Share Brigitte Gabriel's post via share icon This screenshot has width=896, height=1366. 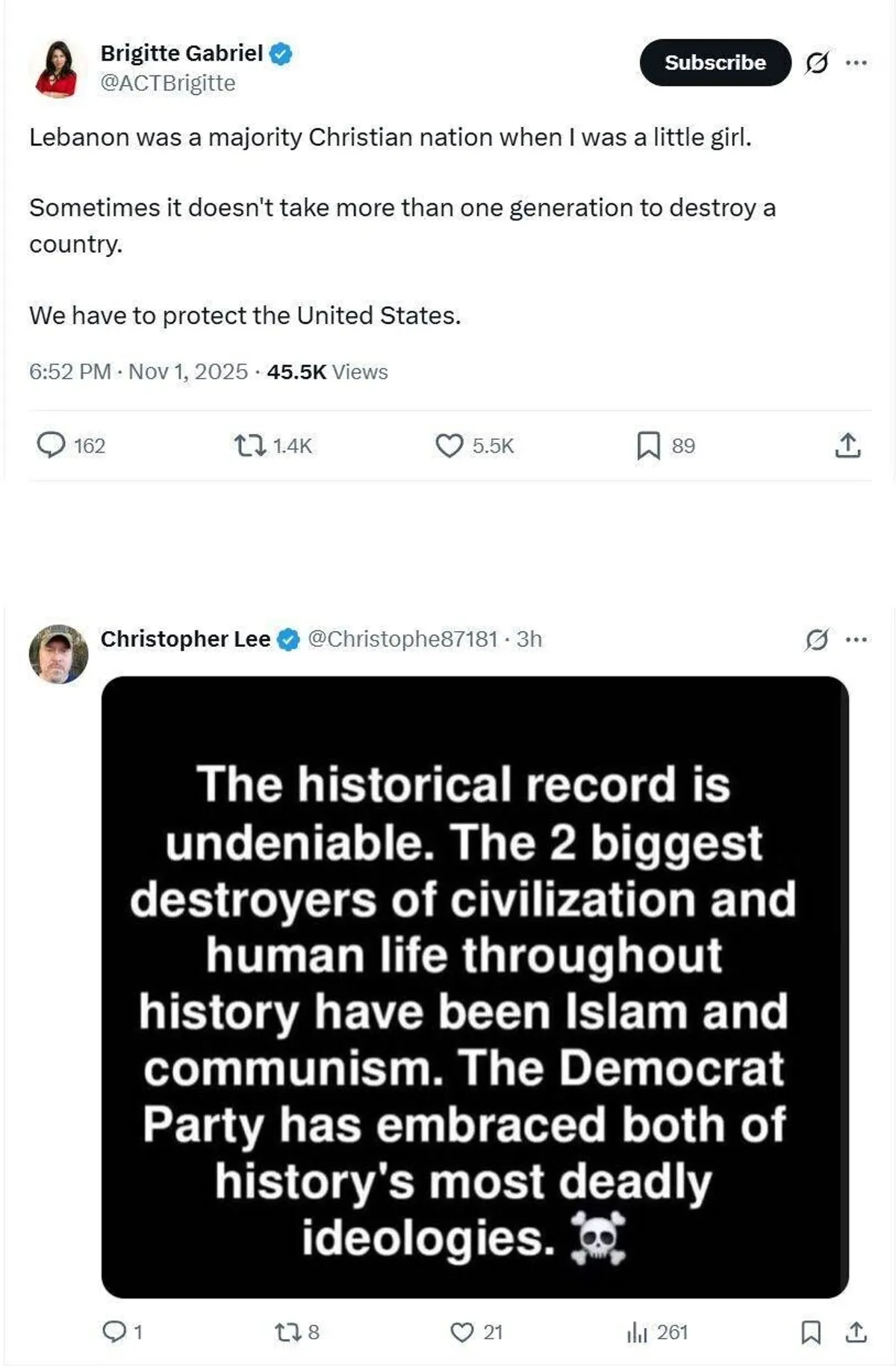click(x=847, y=446)
